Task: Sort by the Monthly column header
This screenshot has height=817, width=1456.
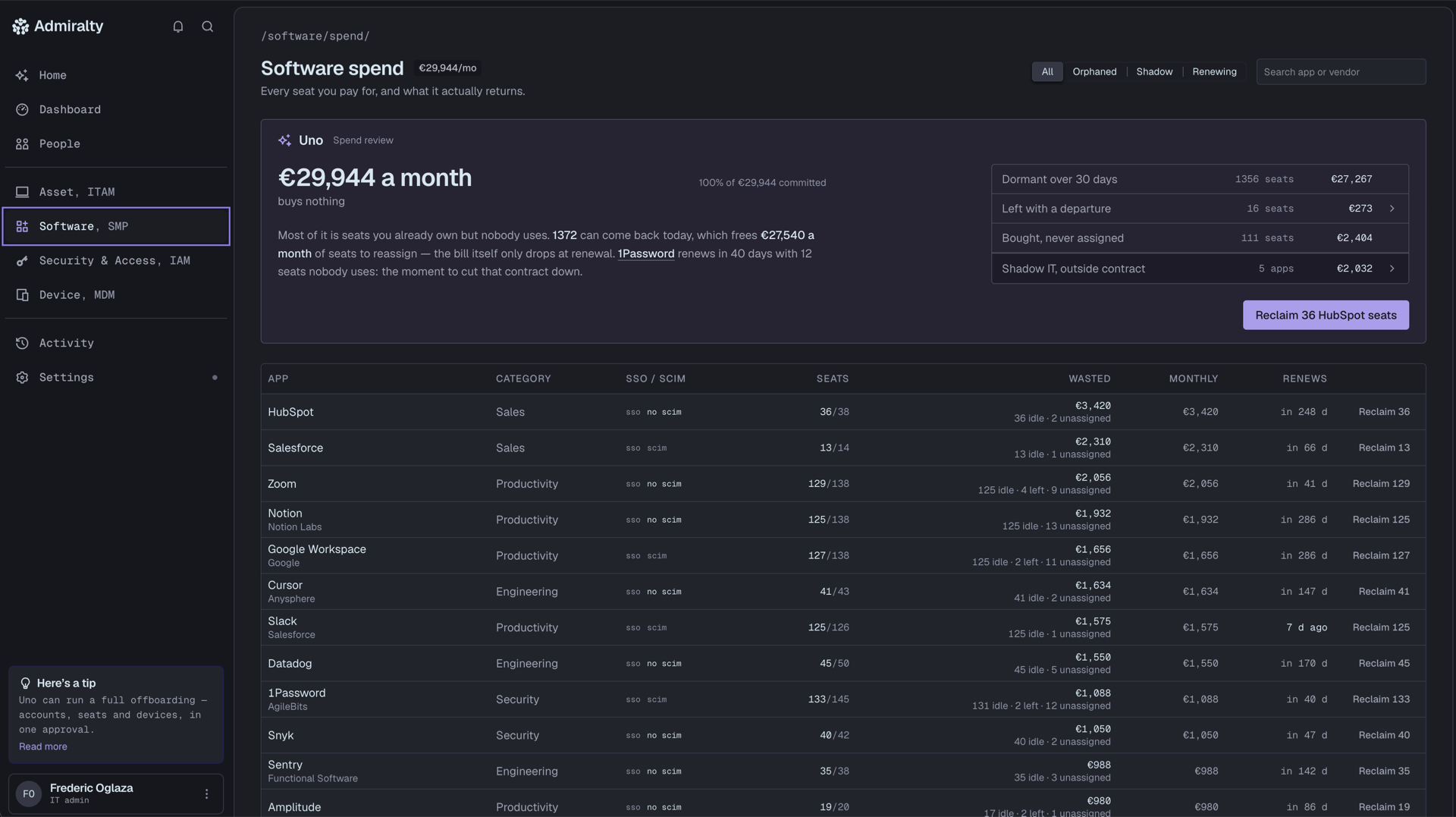Action: click(x=1194, y=379)
